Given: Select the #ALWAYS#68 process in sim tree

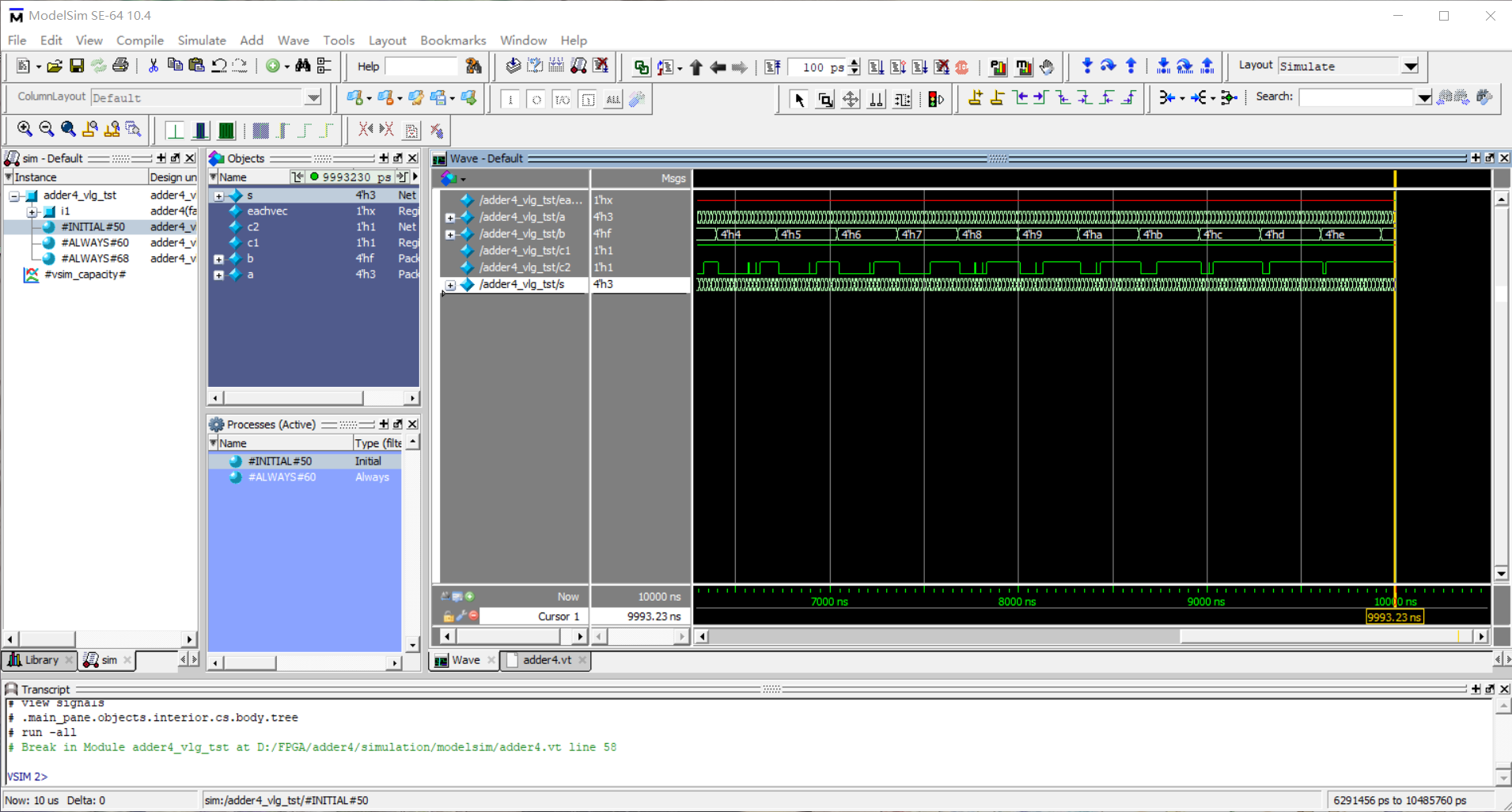Looking at the screenshot, I should tap(95, 259).
